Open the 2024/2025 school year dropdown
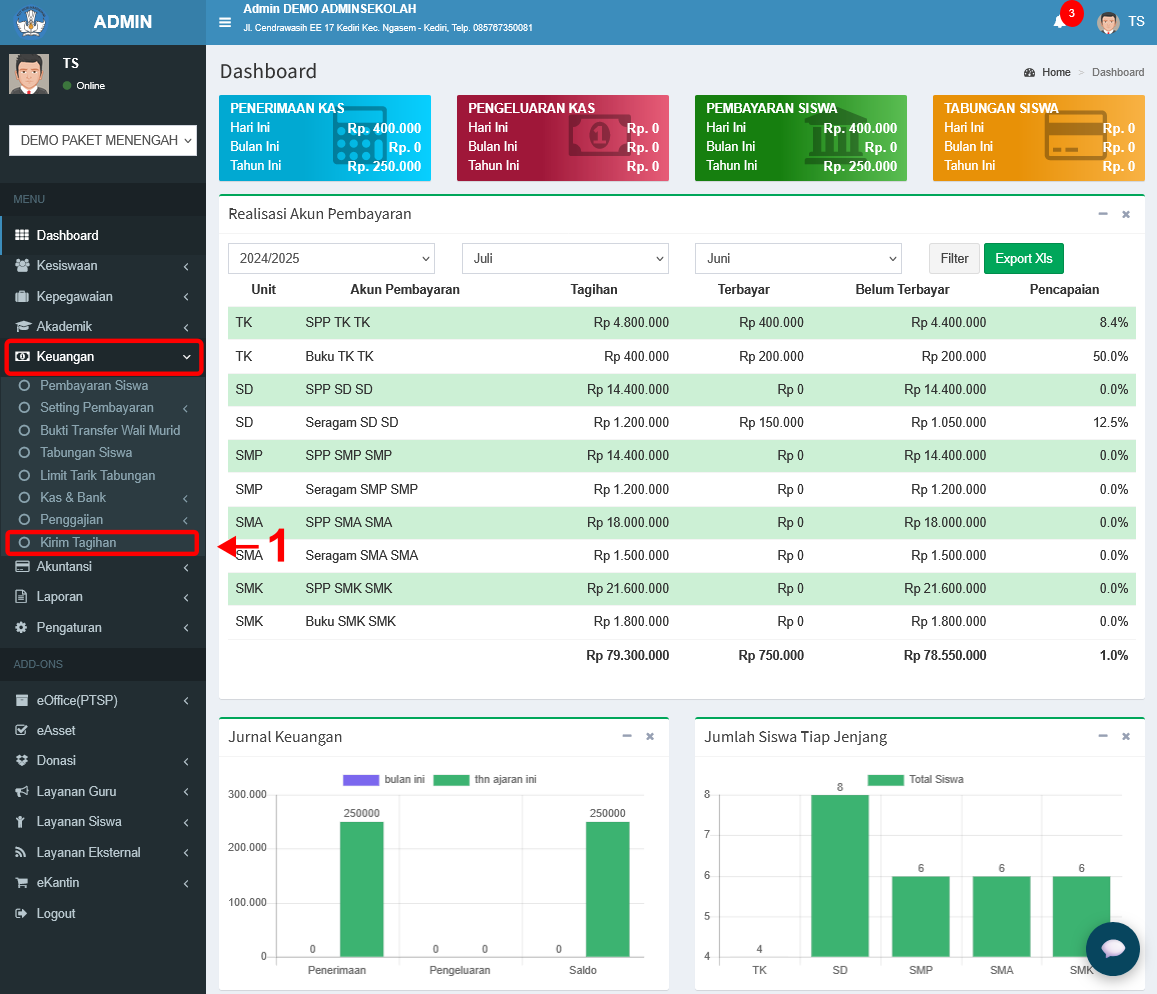1157x994 pixels. [331, 258]
